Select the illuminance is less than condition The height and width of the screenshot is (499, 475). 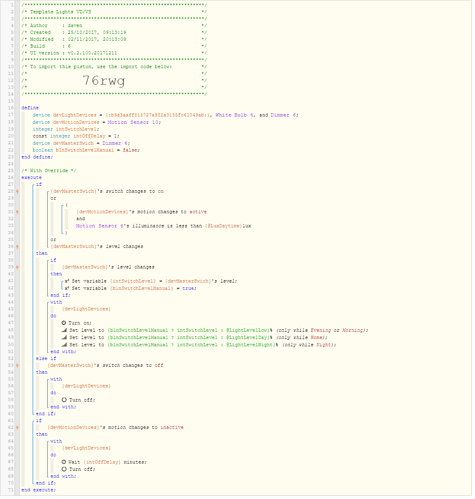tap(164, 227)
